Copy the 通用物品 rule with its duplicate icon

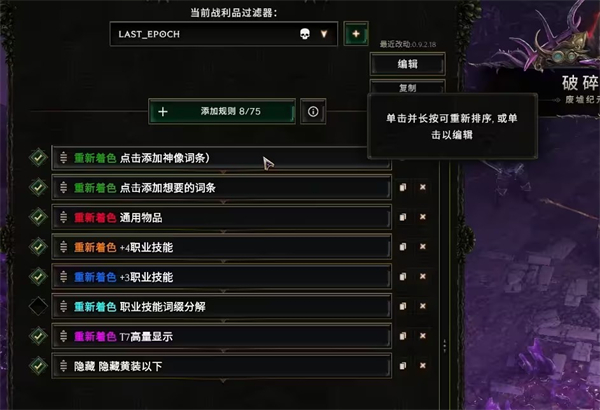pos(403,217)
